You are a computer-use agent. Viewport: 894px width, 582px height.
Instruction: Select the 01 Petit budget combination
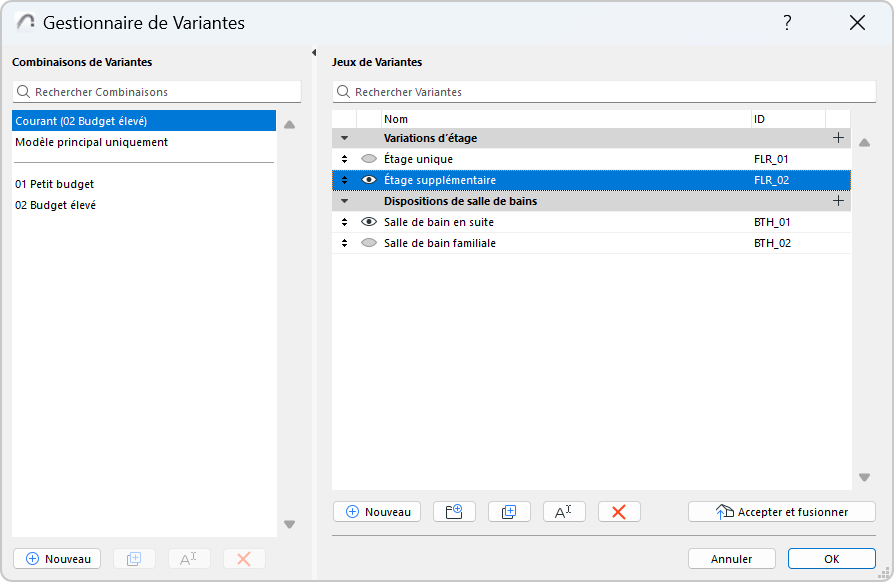coord(55,184)
